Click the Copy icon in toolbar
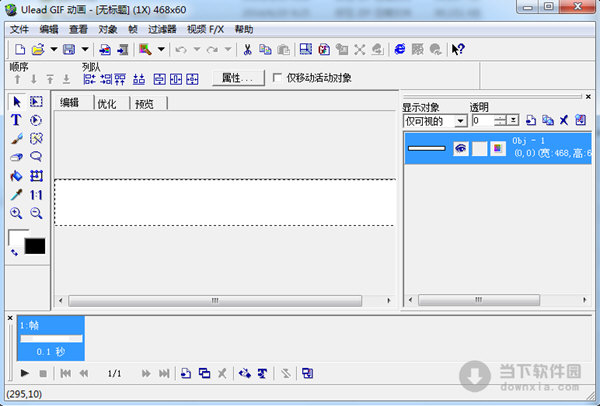Viewport: 600px width, 406px height. (x=265, y=49)
